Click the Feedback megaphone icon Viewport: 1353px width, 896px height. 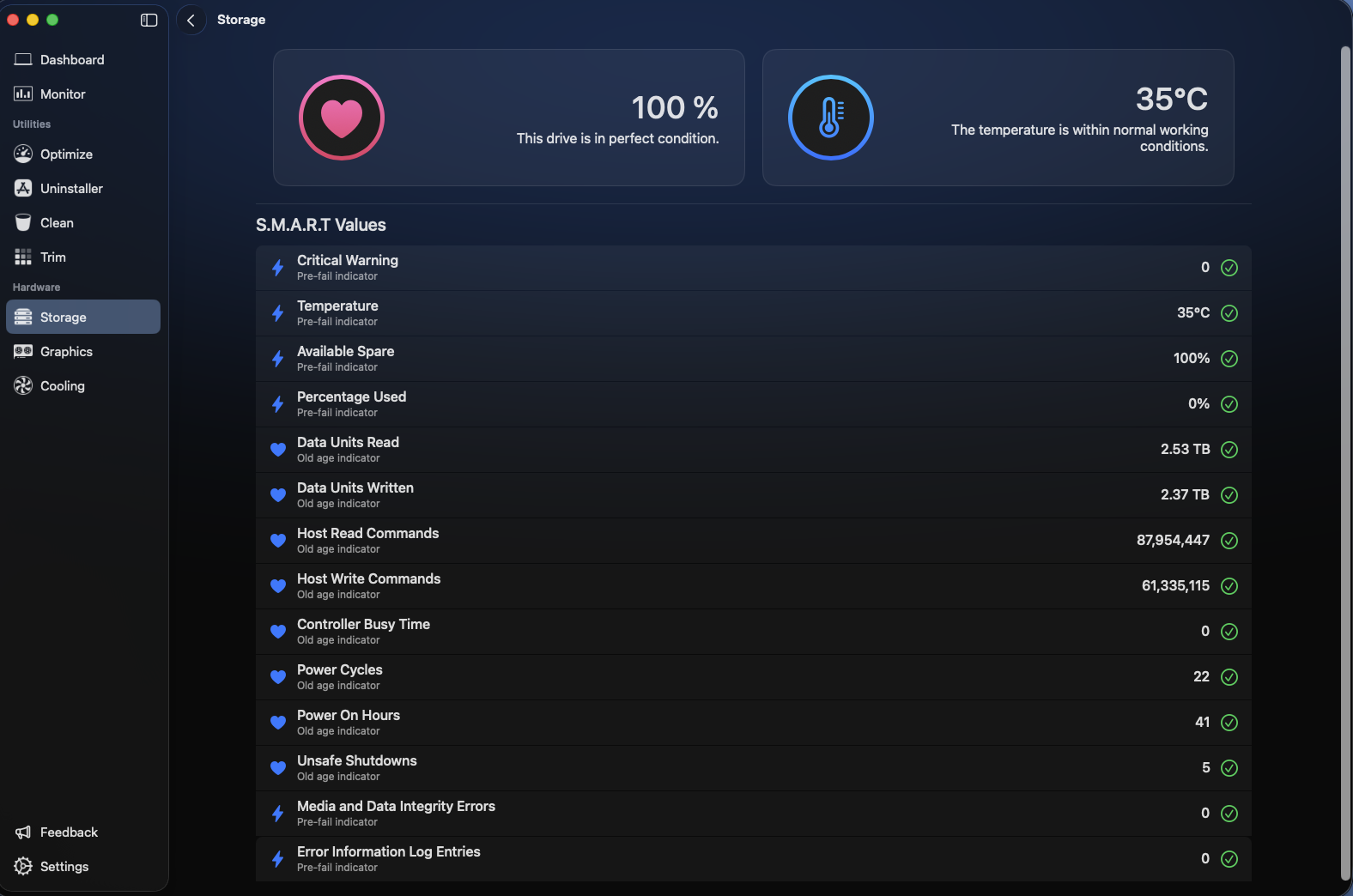pos(23,832)
